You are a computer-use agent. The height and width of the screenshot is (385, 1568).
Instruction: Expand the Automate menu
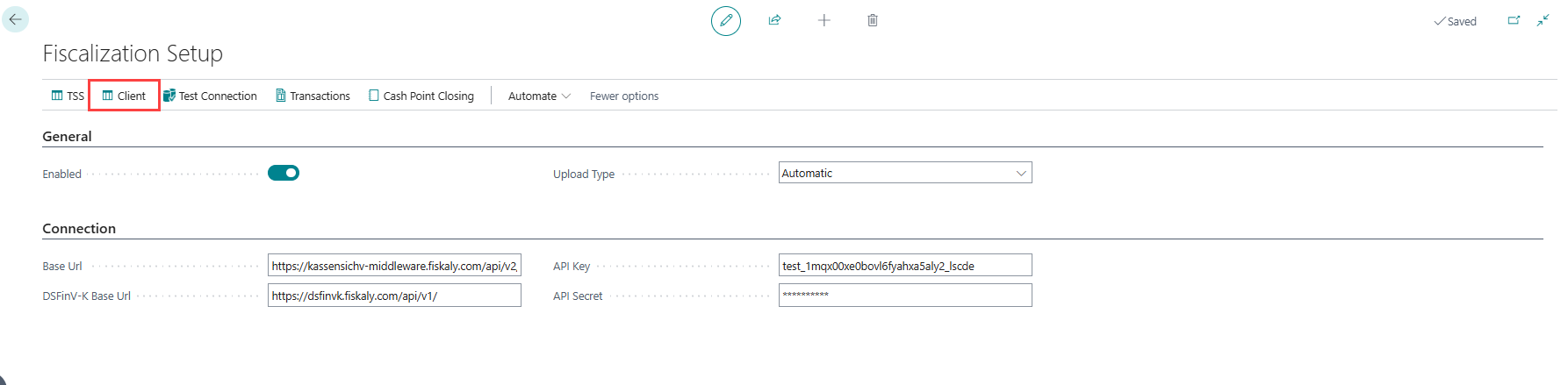[539, 96]
